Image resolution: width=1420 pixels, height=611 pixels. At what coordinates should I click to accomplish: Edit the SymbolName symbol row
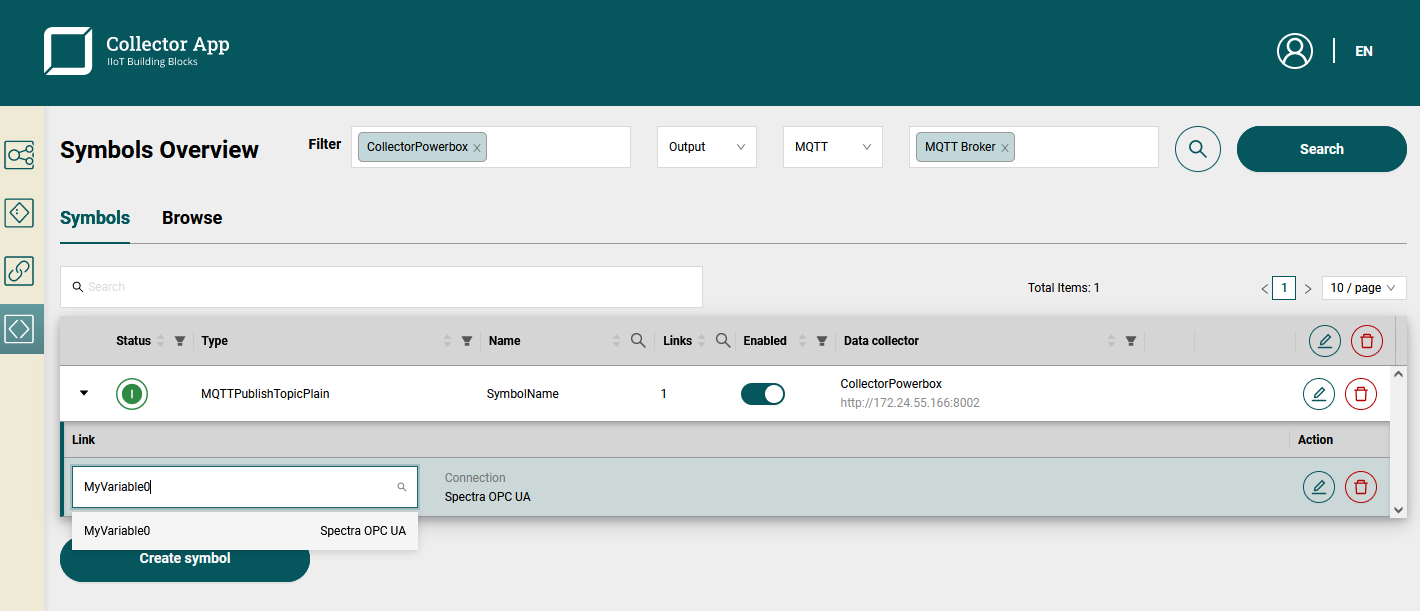(x=1318, y=394)
